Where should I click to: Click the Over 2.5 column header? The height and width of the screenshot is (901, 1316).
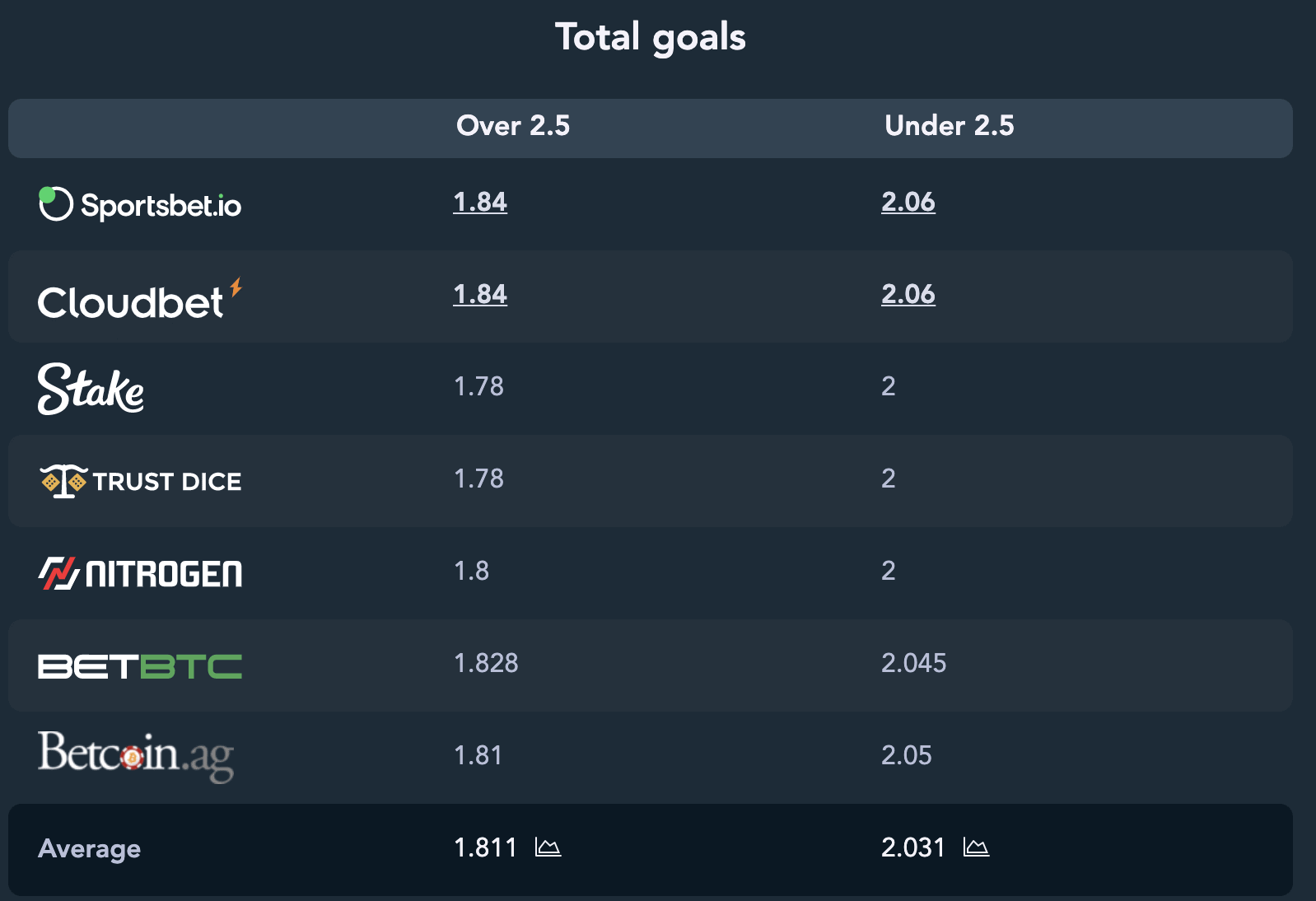point(513,125)
